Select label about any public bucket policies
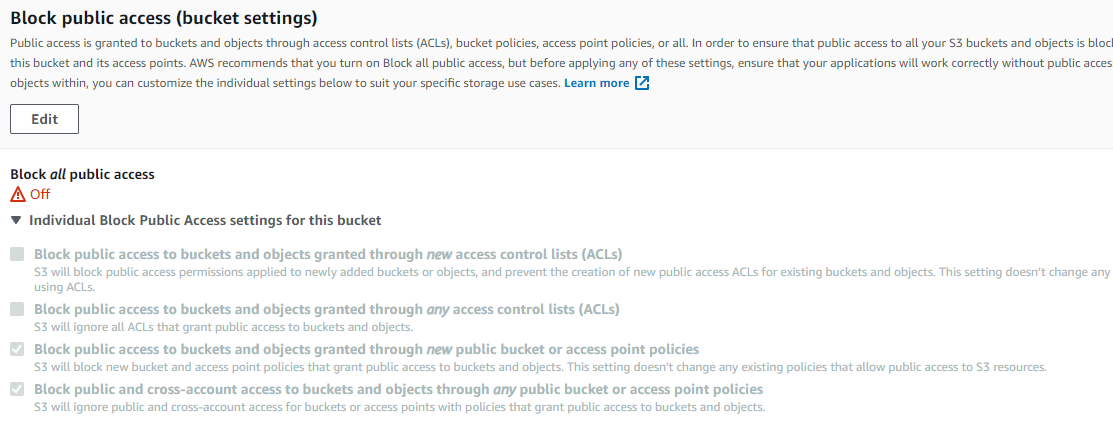The height and width of the screenshot is (441, 1113). point(398,389)
